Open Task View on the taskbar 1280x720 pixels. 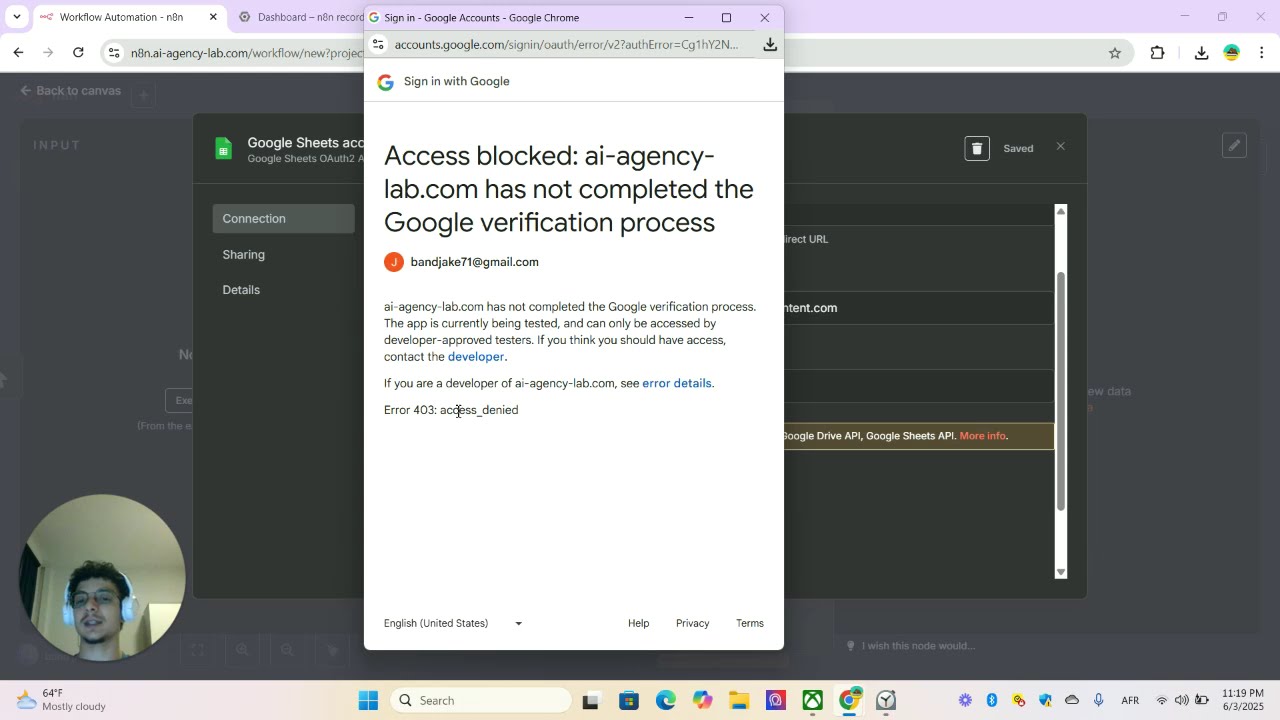point(590,700)
